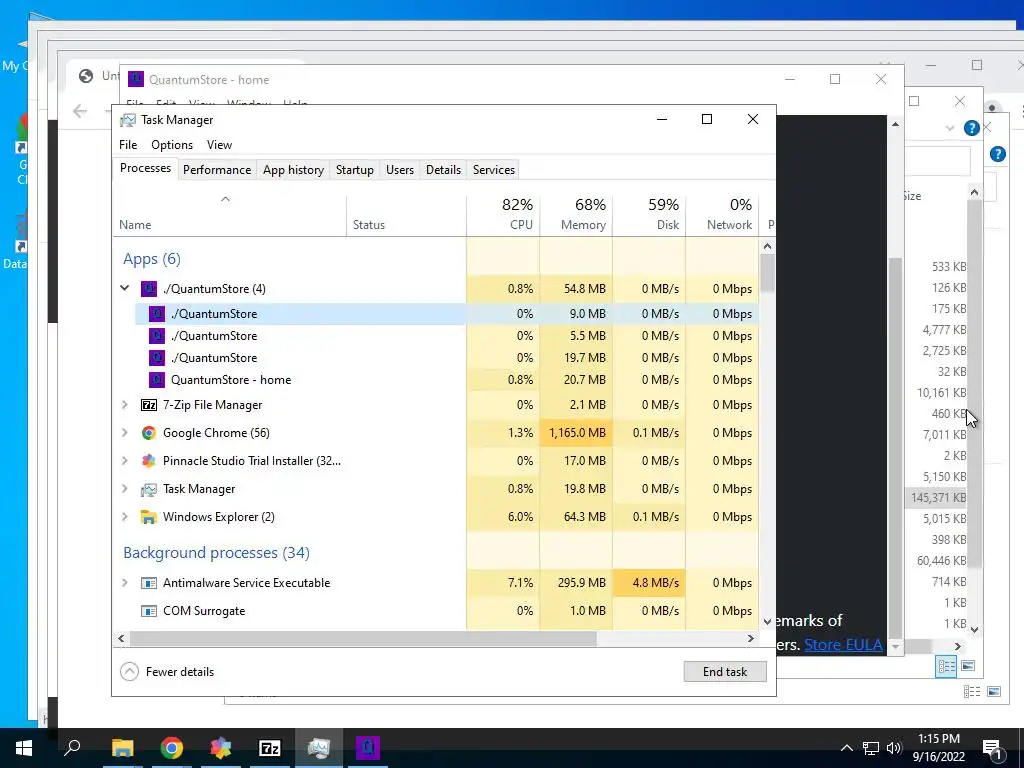1024x768 pixels.
Task: Click the Task Manager process row icon
Action: (x=149, y=488)
